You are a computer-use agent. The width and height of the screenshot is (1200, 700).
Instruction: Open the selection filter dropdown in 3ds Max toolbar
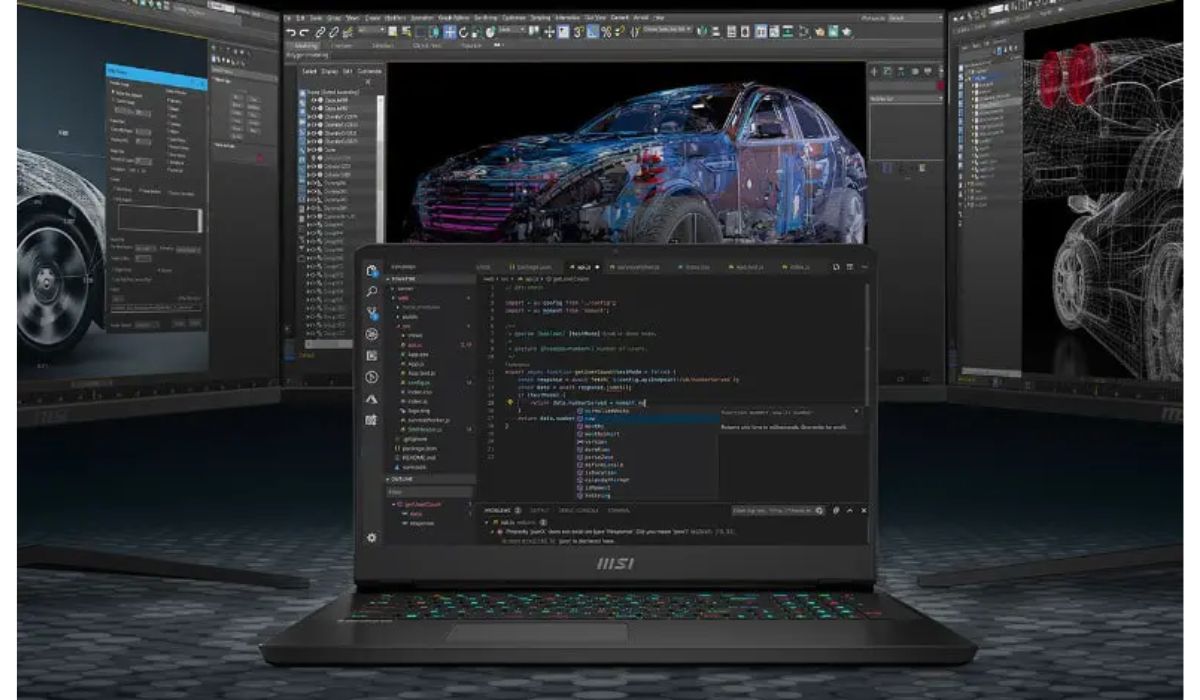point(371,30)
